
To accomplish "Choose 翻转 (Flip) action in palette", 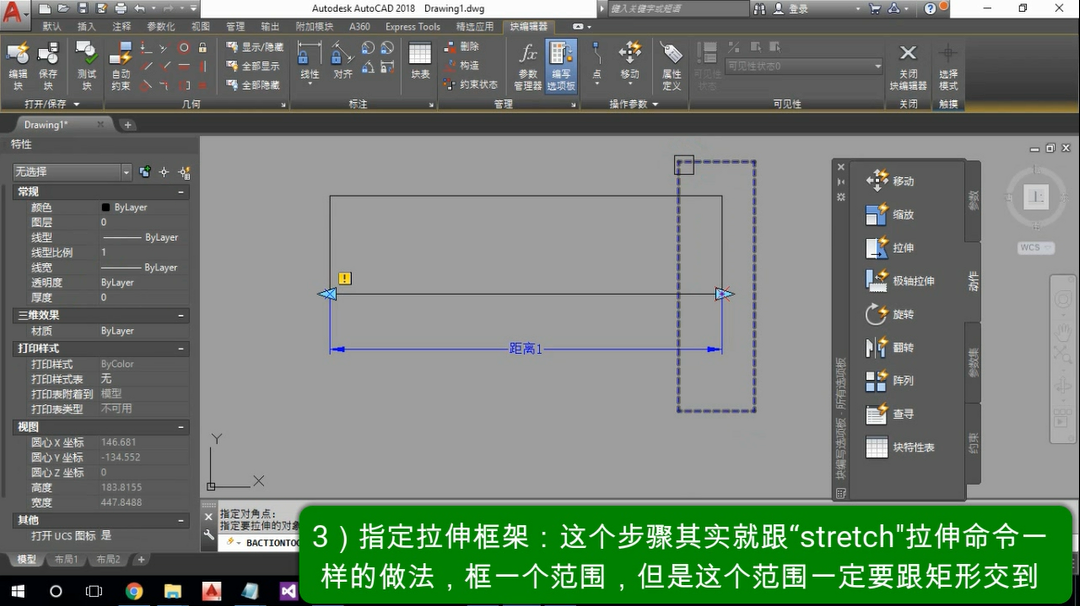I will click(890, 347).
